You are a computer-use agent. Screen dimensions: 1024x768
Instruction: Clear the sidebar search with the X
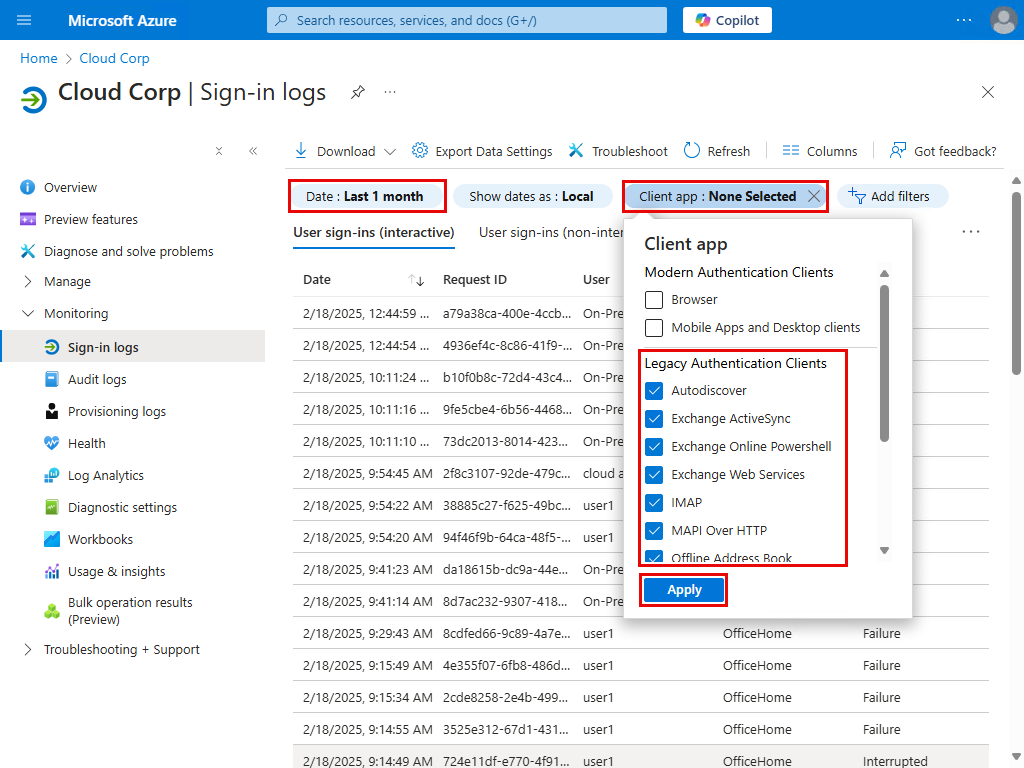point(219,151)
